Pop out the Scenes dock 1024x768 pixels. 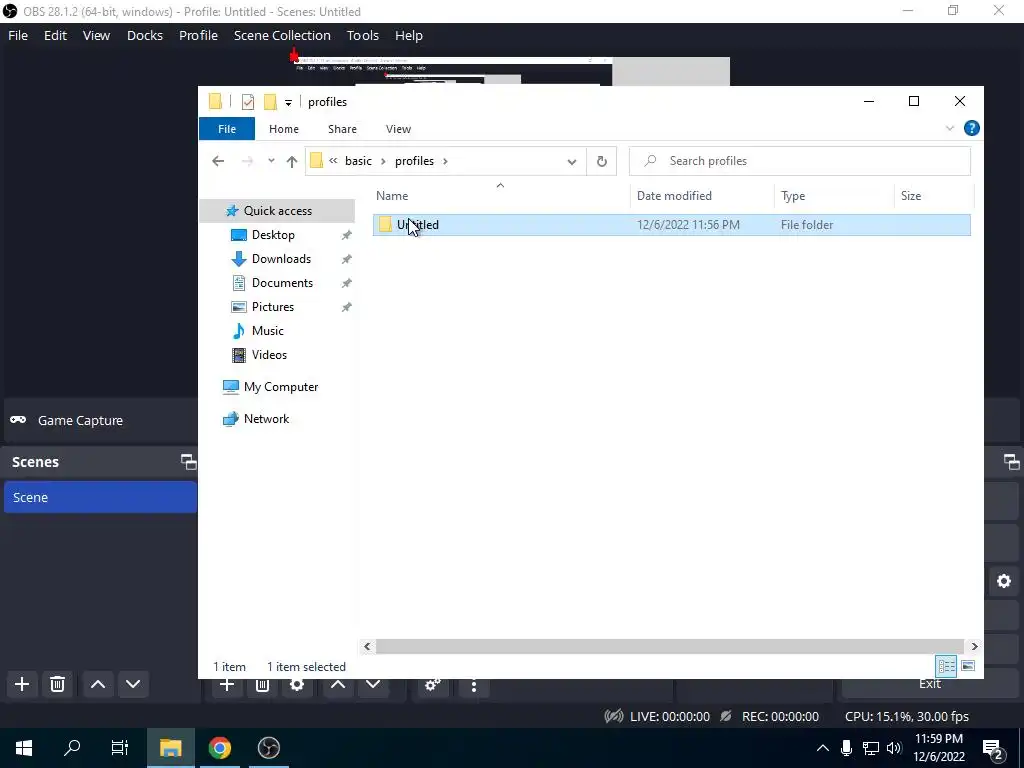188,462
